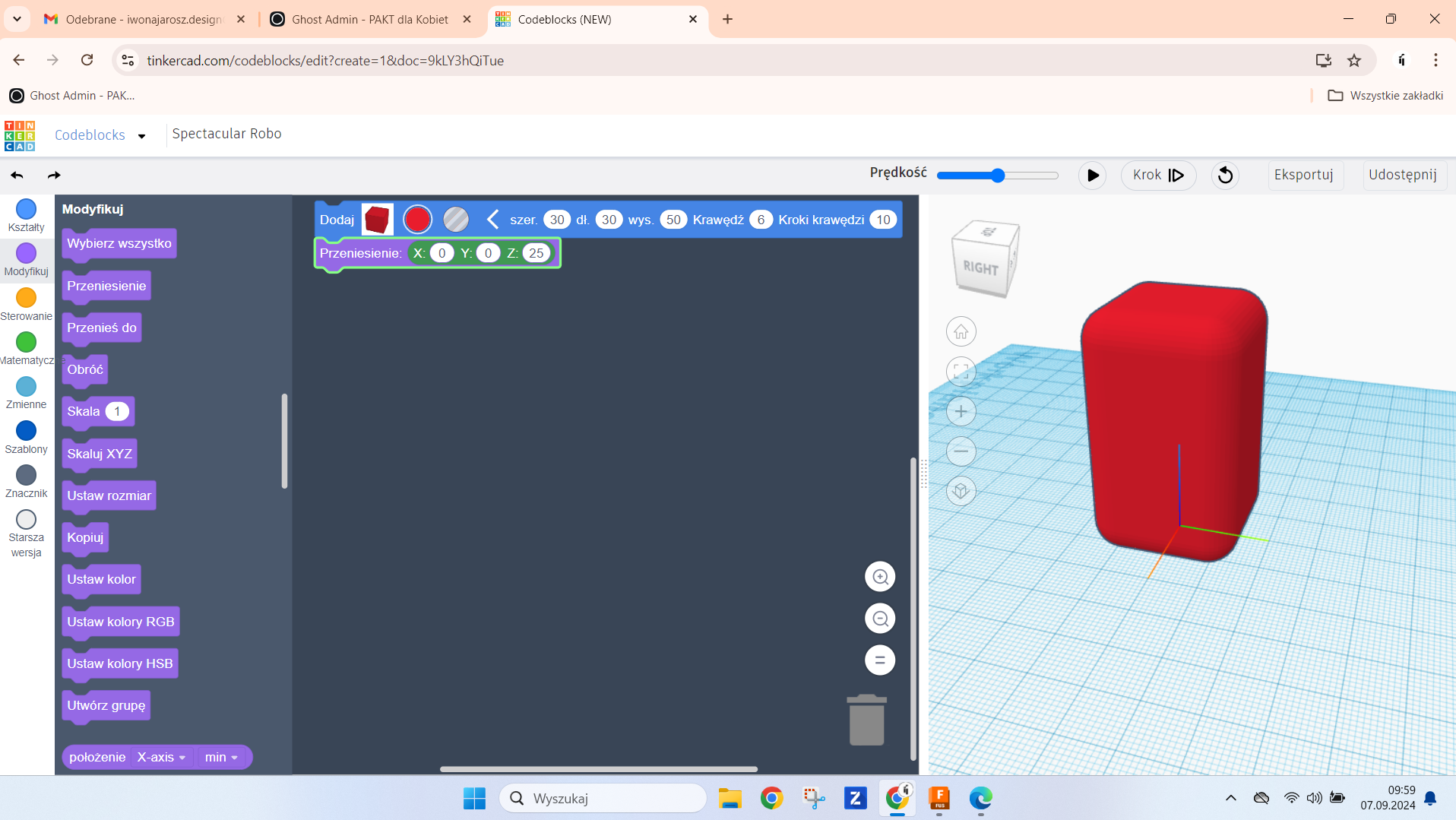
Task: Switch to the Ghost Admin browser tab
Action: coord(370,19)
